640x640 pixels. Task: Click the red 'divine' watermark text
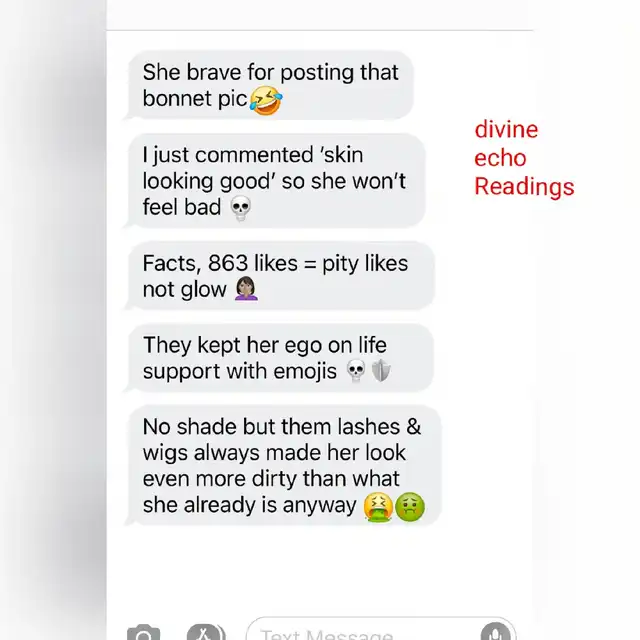point(506,130)
